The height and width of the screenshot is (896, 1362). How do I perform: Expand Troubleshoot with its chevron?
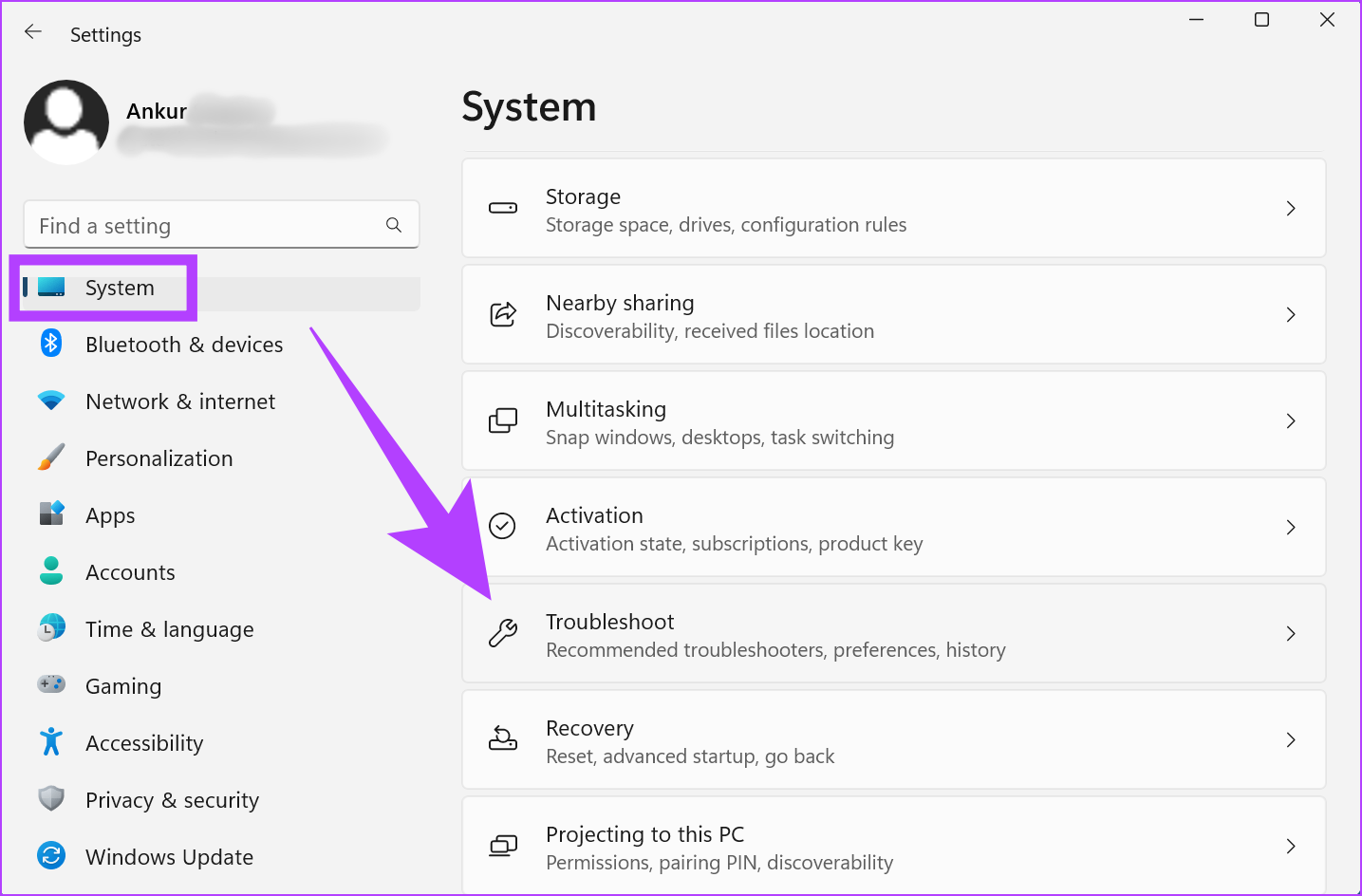pos(1291,633)
